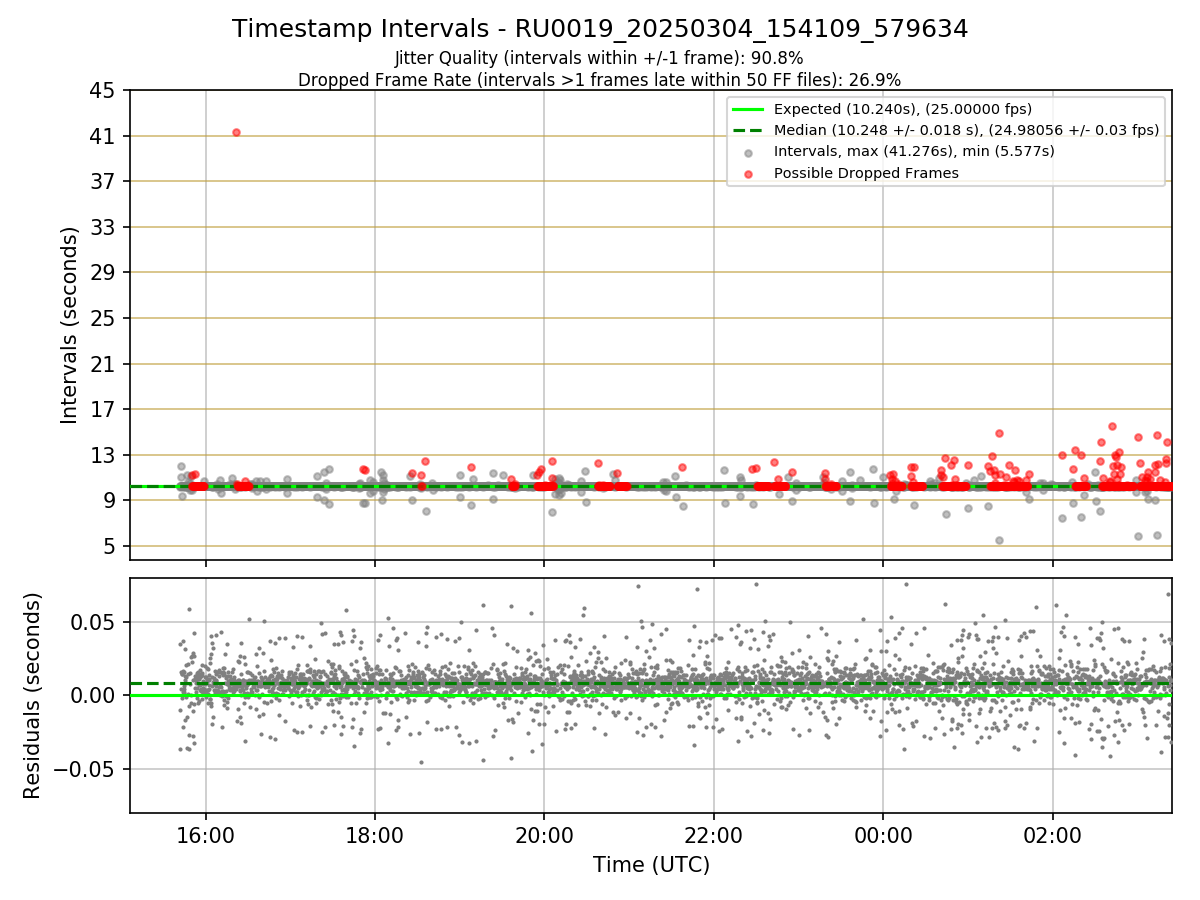Click the 'Possible Dropped Frames' legend entry

[866, 173]
